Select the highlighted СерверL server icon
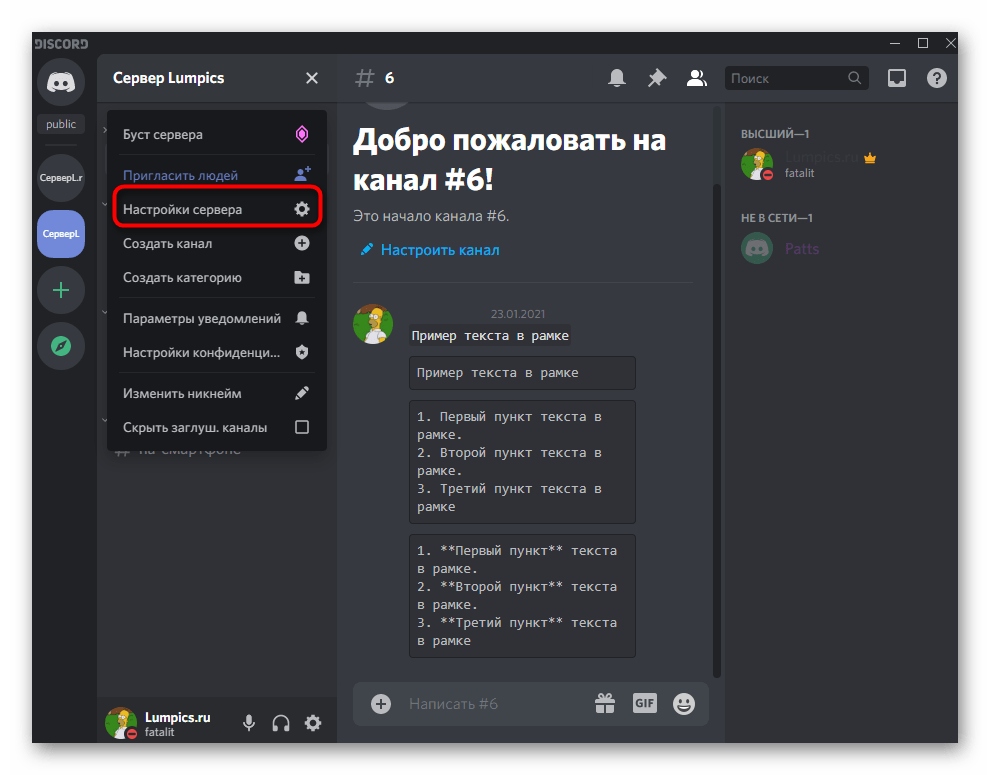This screenshot has width=990, height=775. (x=61, y=234)
